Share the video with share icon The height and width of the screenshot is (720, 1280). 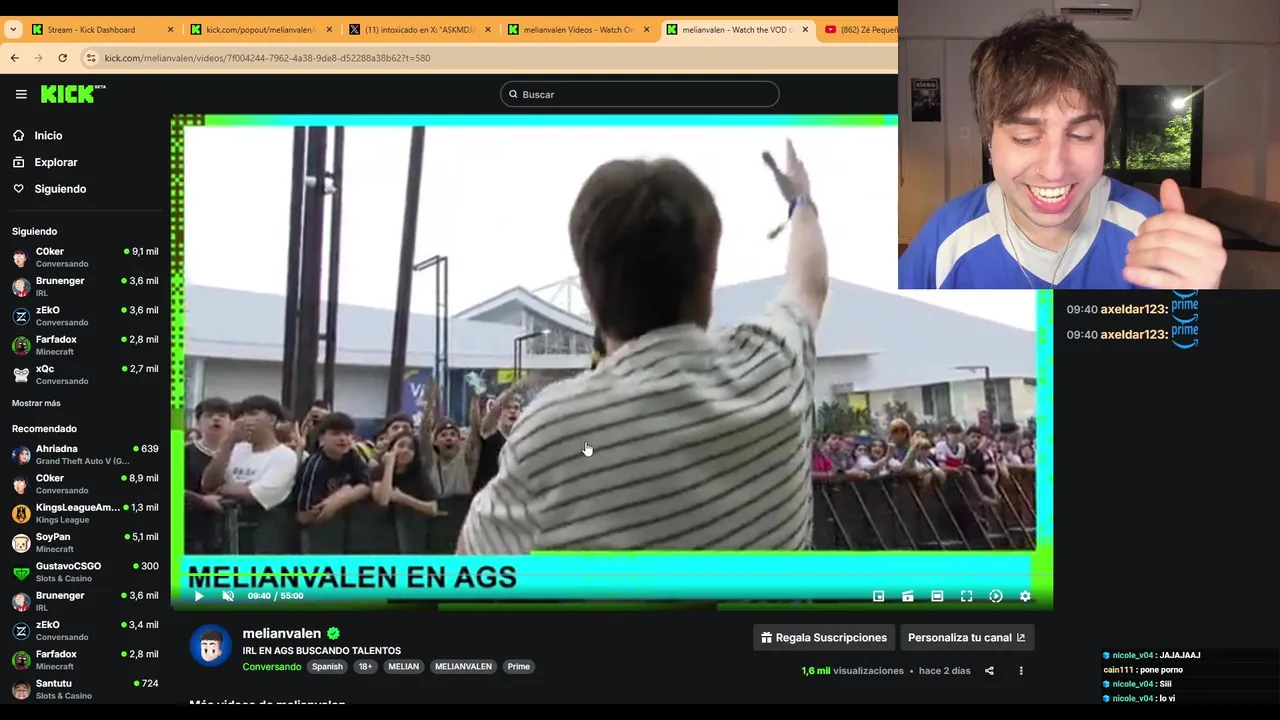[x=989, y=671]
